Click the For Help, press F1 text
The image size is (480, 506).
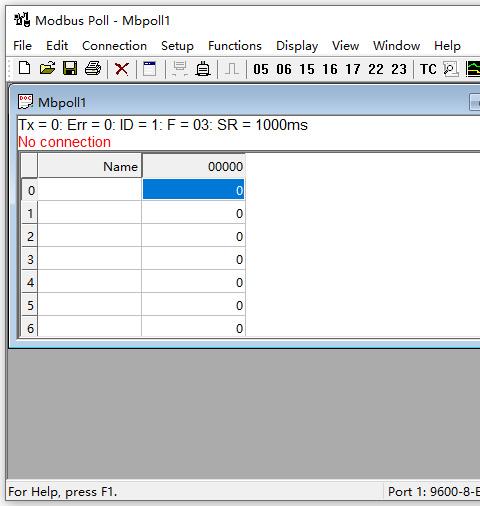[63, 492]
